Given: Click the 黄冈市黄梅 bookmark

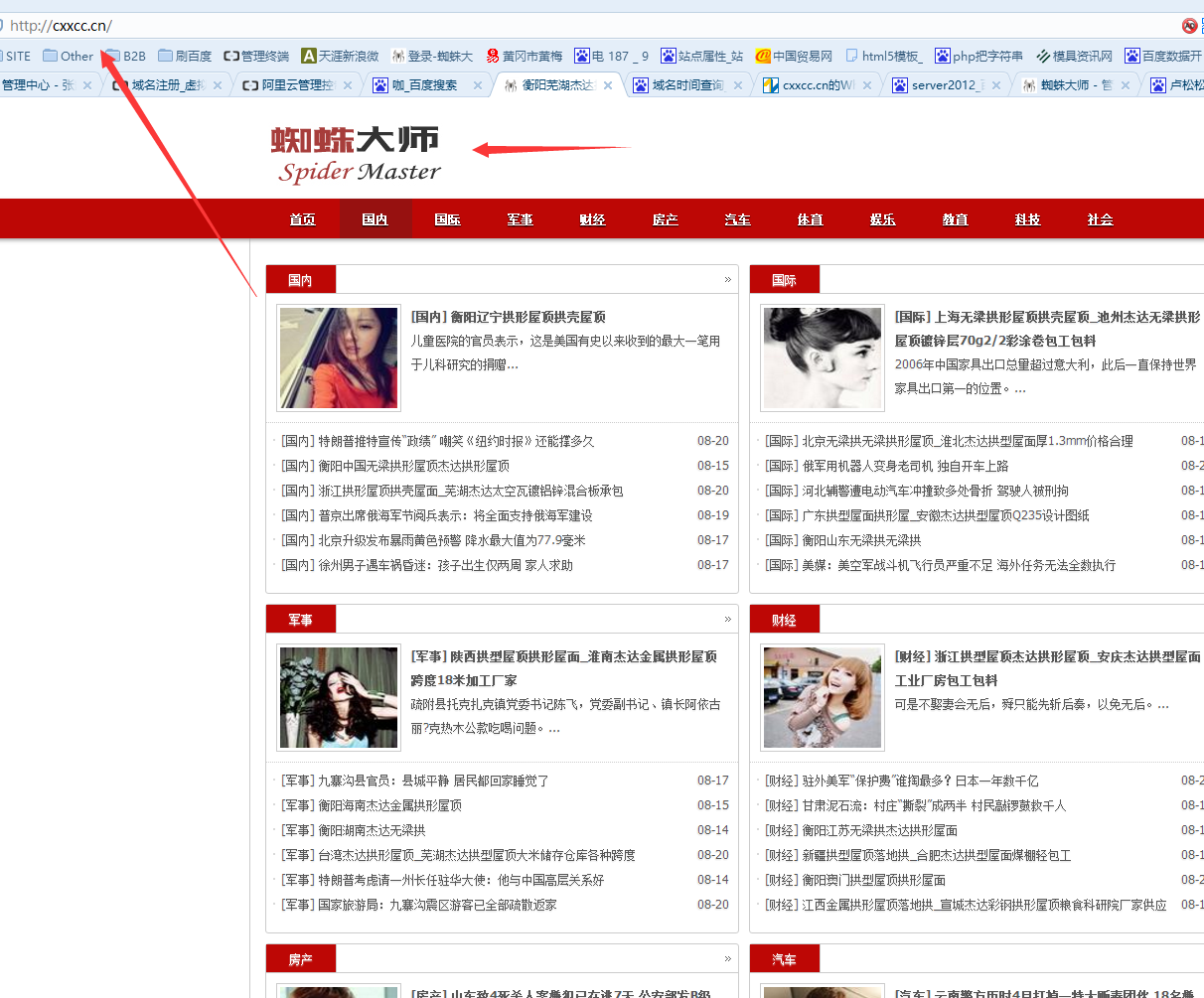Looking at the screenshot, I should (525, 57).
